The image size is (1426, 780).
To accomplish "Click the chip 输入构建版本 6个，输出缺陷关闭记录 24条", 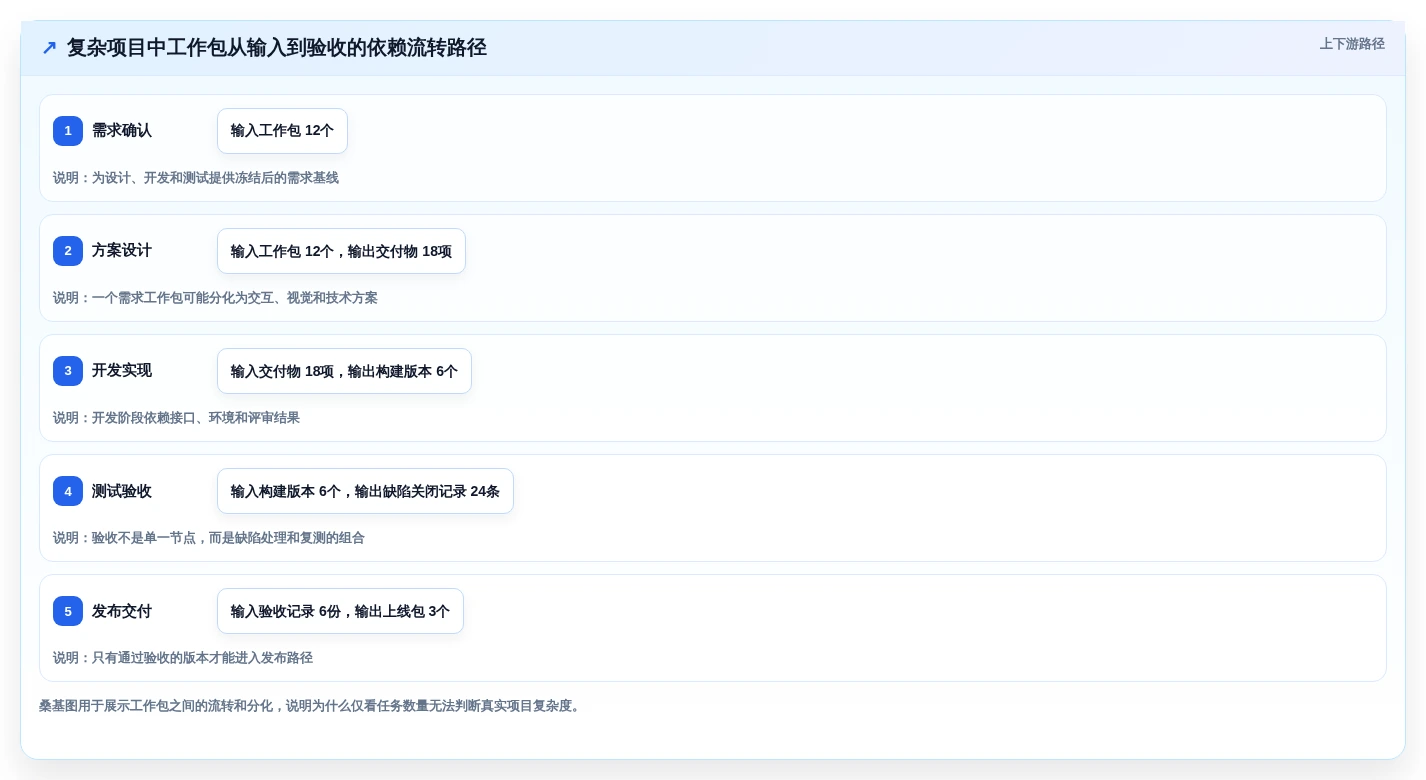I will coord(365,491).
